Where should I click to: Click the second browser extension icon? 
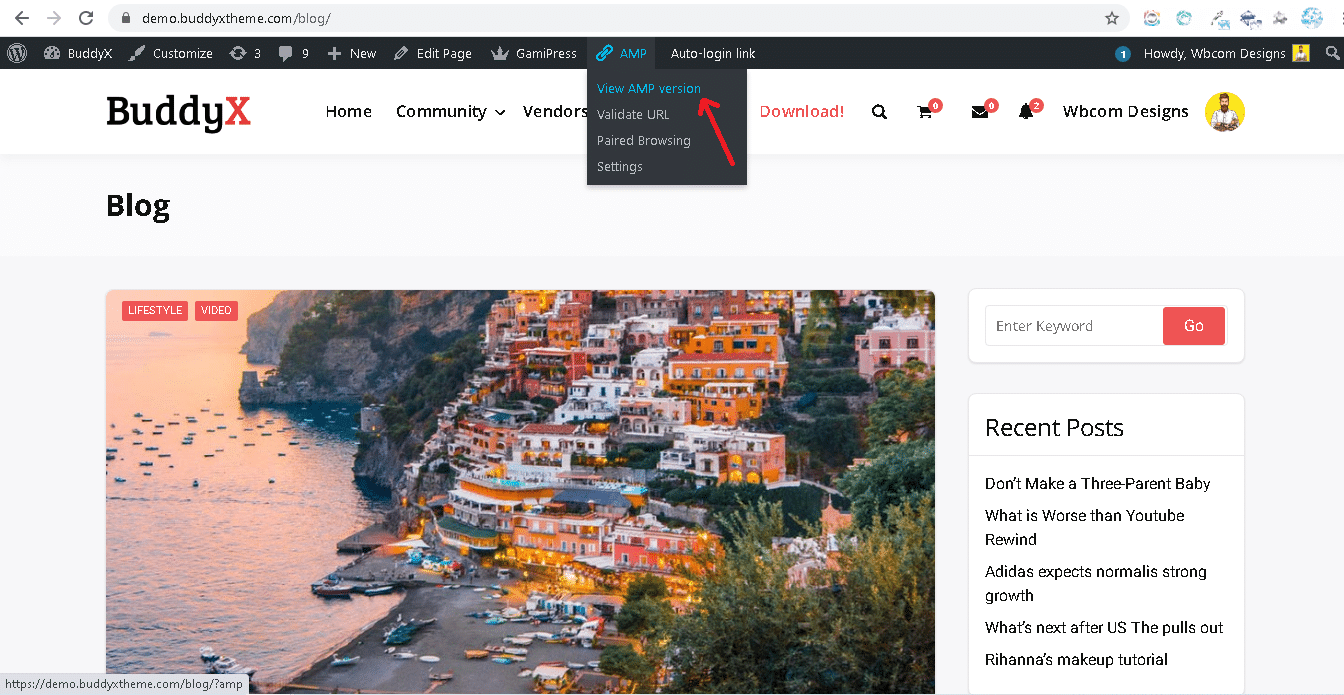tap(1184, 18)
